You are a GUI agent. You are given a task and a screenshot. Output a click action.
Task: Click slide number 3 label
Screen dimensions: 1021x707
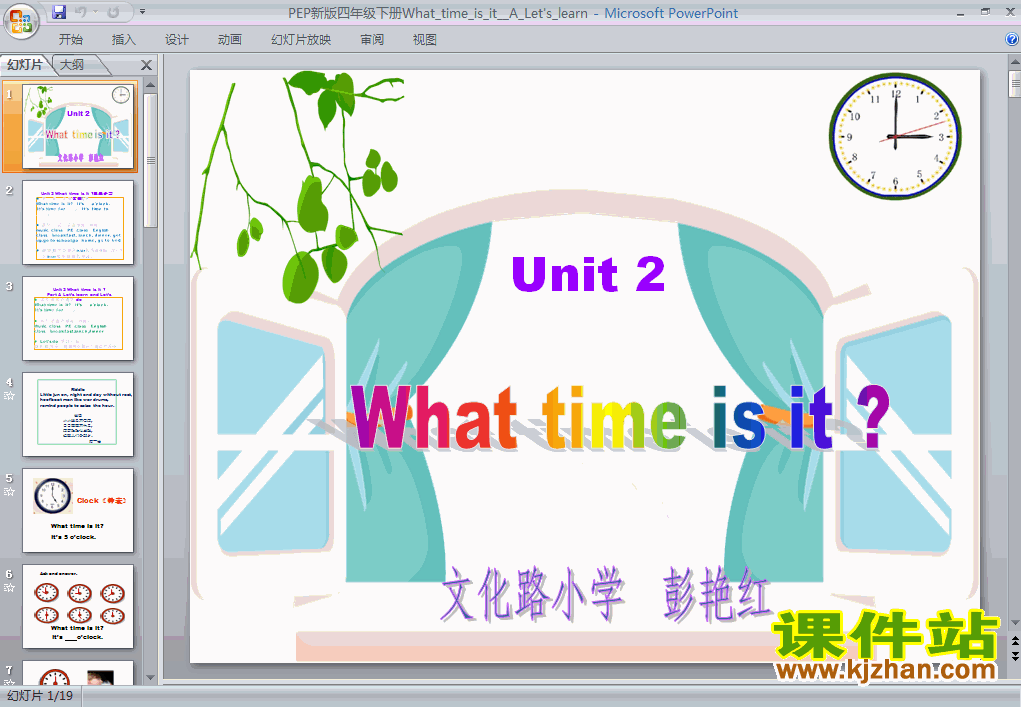click(x=9, y=286)
